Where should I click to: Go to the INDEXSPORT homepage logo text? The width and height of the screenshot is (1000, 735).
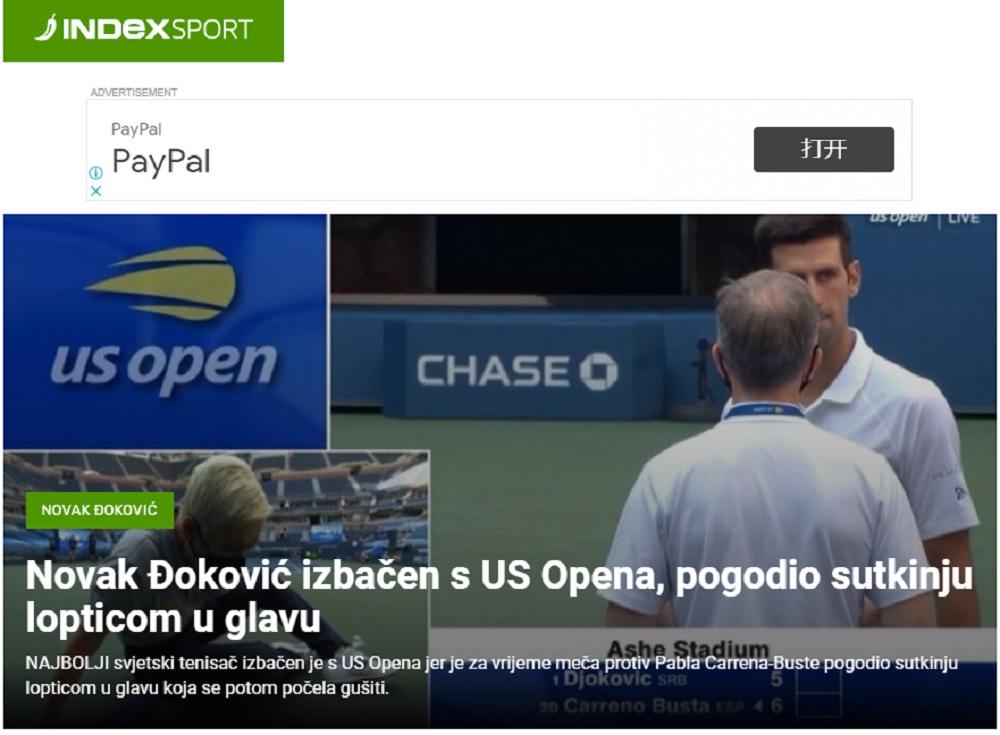coord(158,29)
